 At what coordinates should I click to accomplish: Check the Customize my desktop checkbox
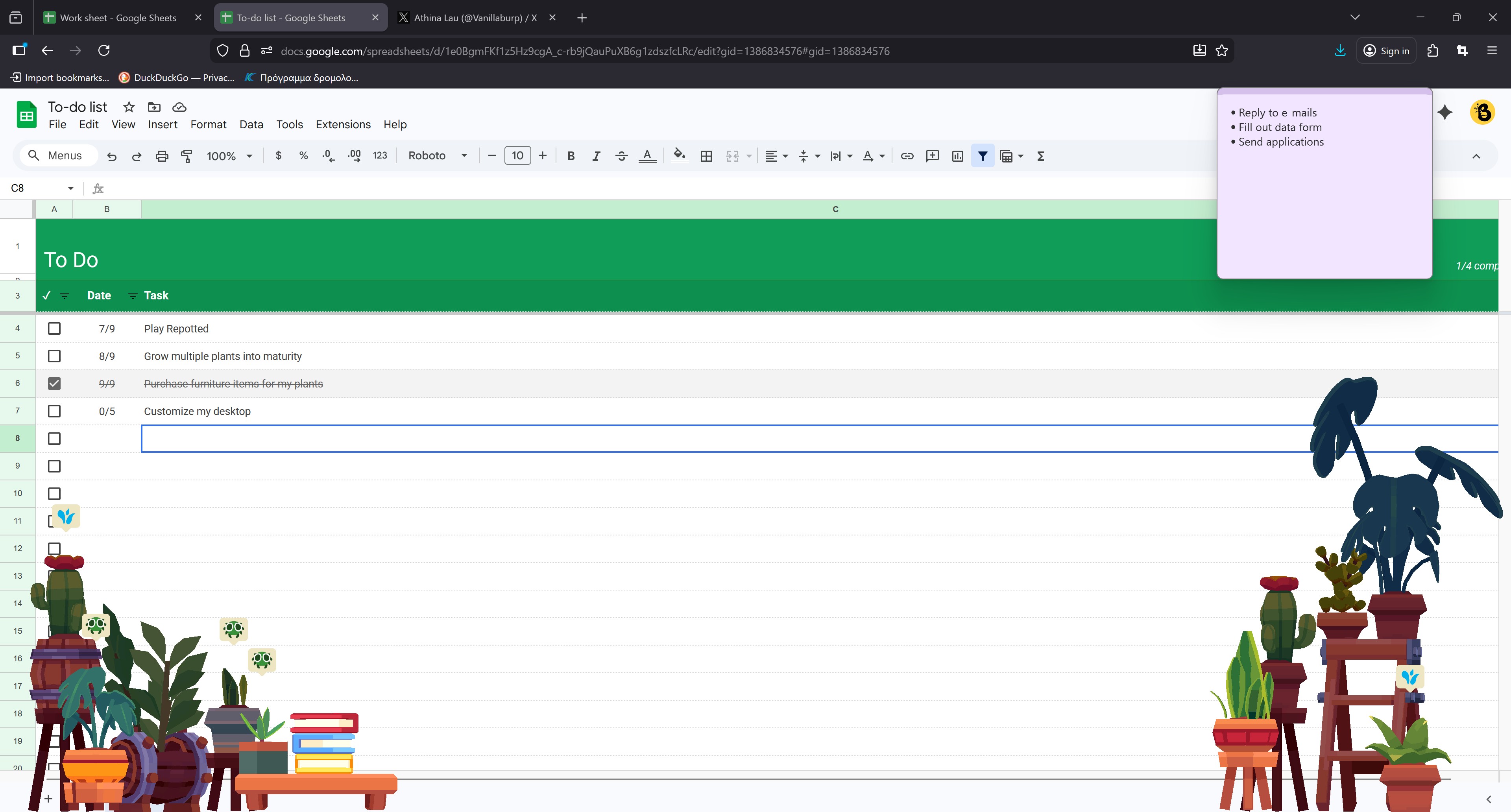(x=54, y=411)
